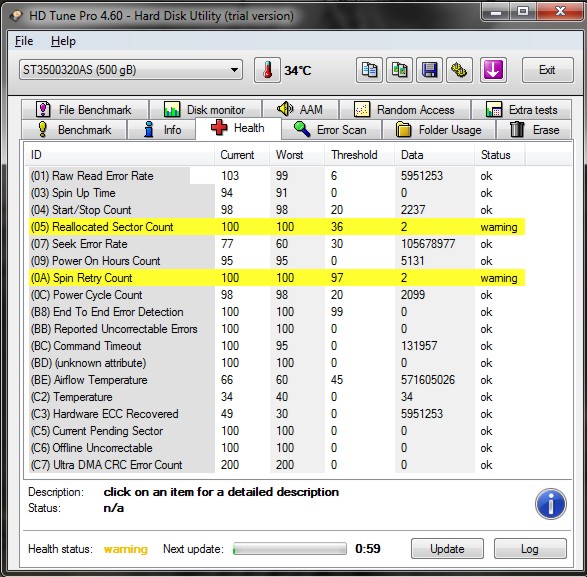Click the warning status of Reallocated Sector Count
Viewport: 587px width, 577px height.
click(x=499, y=227)
